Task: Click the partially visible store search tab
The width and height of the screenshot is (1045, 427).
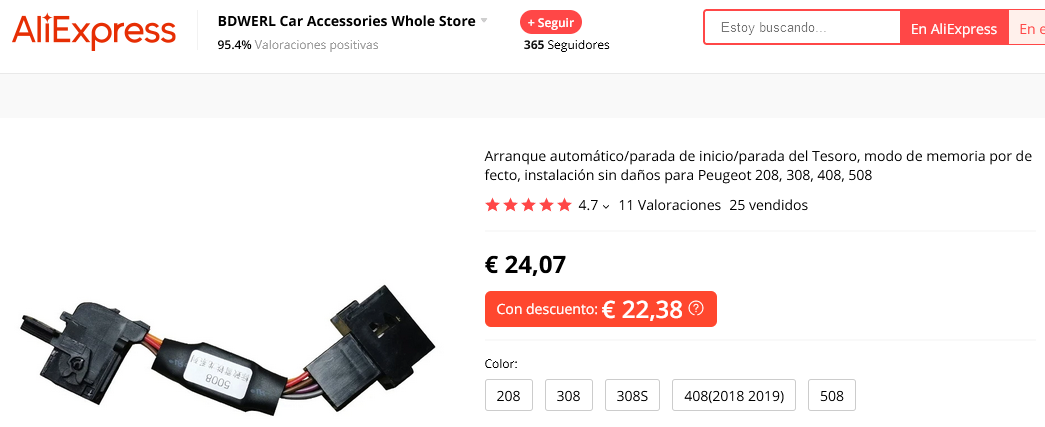Action: pos(1027,29)
